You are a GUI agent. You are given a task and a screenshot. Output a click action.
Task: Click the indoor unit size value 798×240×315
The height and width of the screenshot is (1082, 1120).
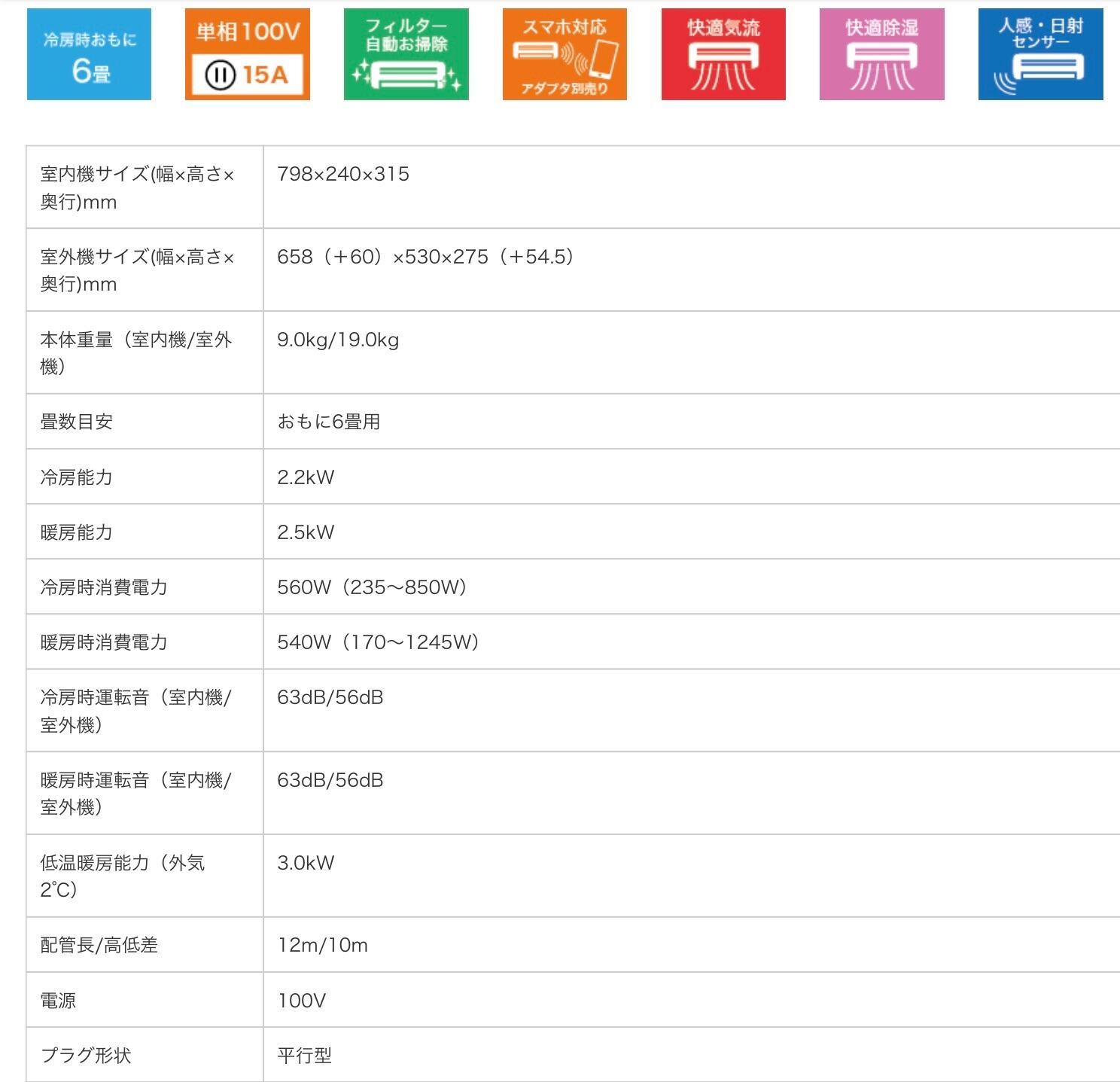(x=343, y=174)
